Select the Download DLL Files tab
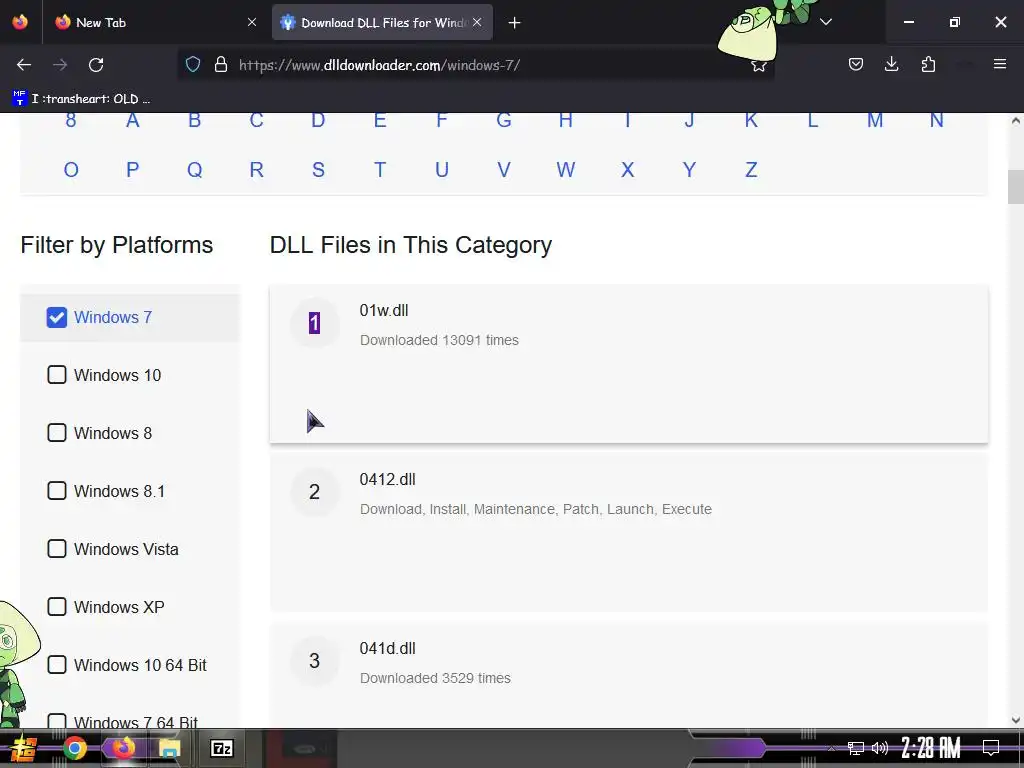This screenshot has width=1024, height=768. [382, 22]
